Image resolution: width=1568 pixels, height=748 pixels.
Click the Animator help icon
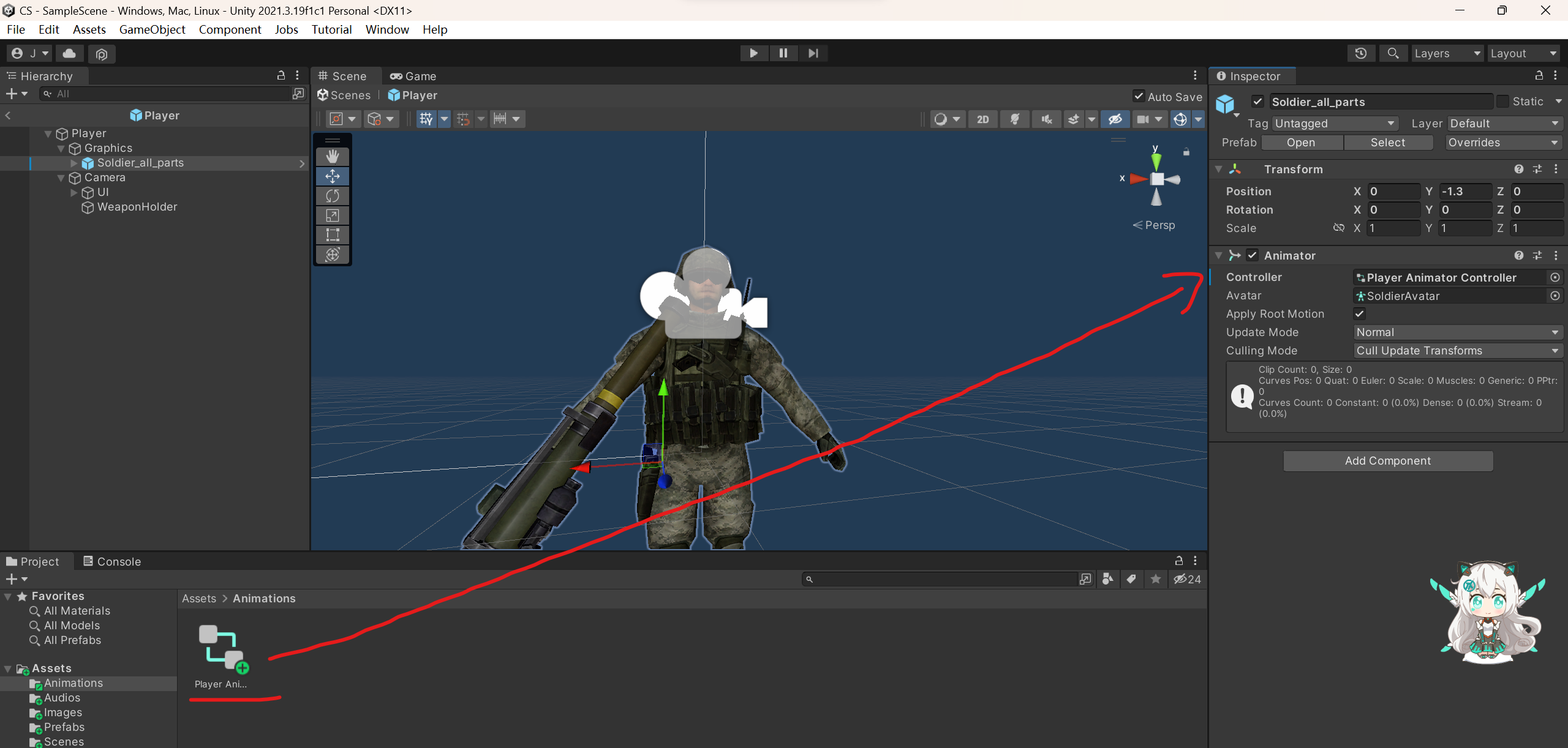coord(1519,255)
